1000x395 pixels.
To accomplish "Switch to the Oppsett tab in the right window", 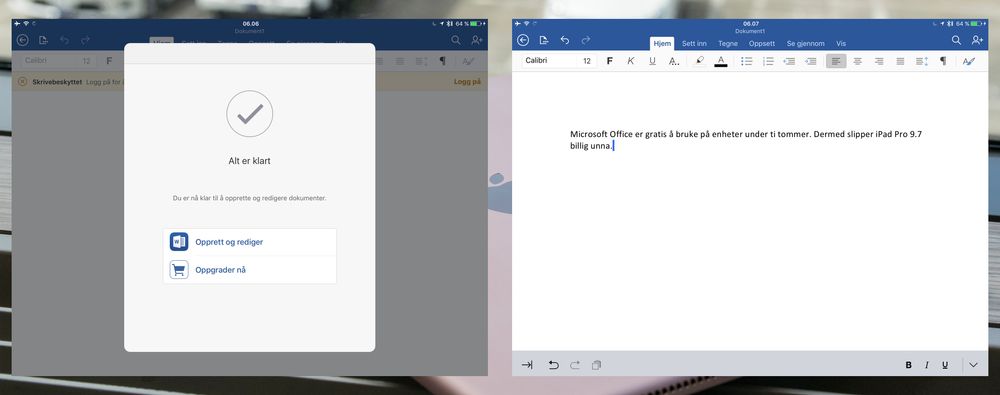I will [762, 44].
